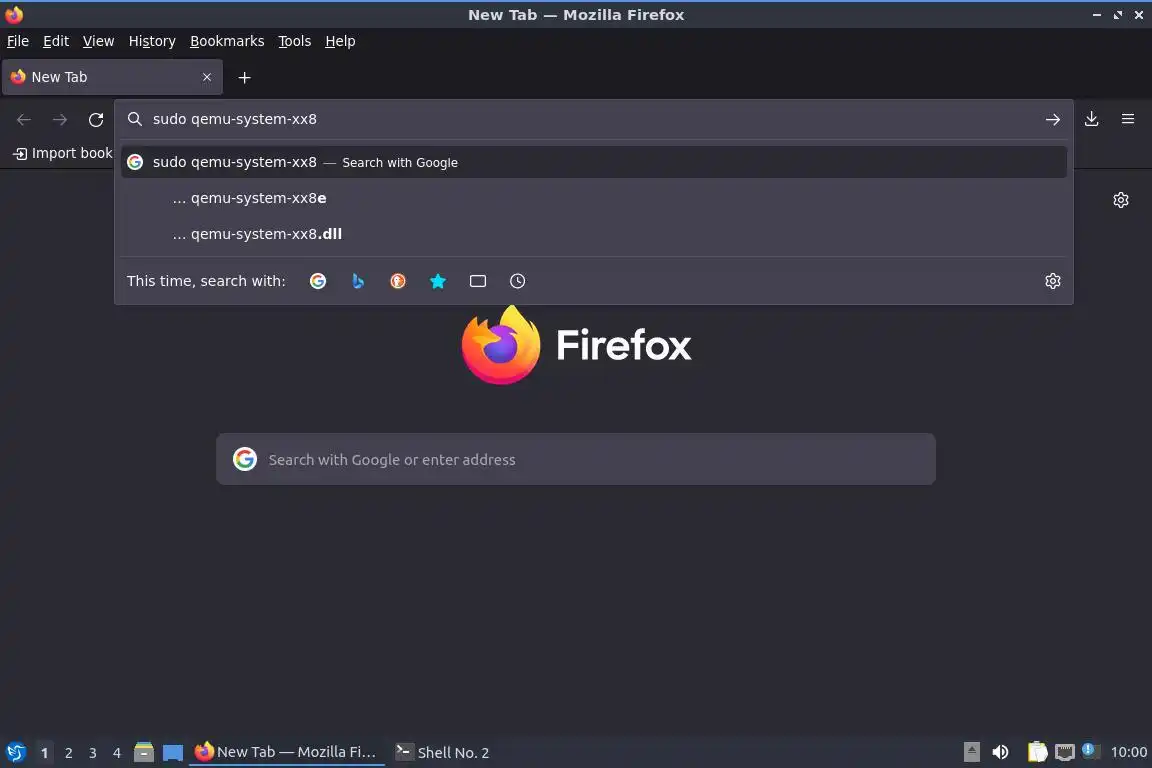This screenshot has width=1152, height=768.
Task: Click the magnifier icon in address bar
Action: click(134, 119)
